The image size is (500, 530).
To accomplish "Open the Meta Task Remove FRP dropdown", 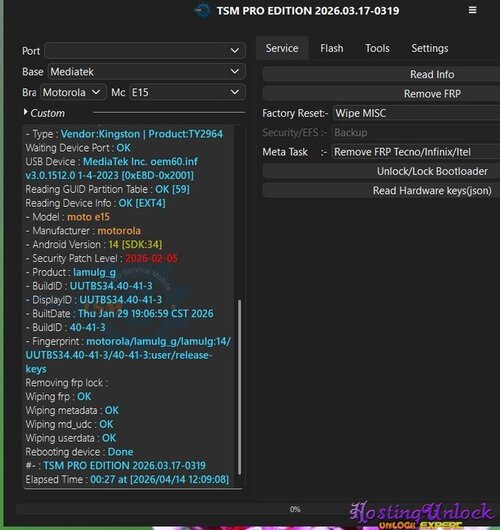I will pyautogui.click(x=415, y=152).
